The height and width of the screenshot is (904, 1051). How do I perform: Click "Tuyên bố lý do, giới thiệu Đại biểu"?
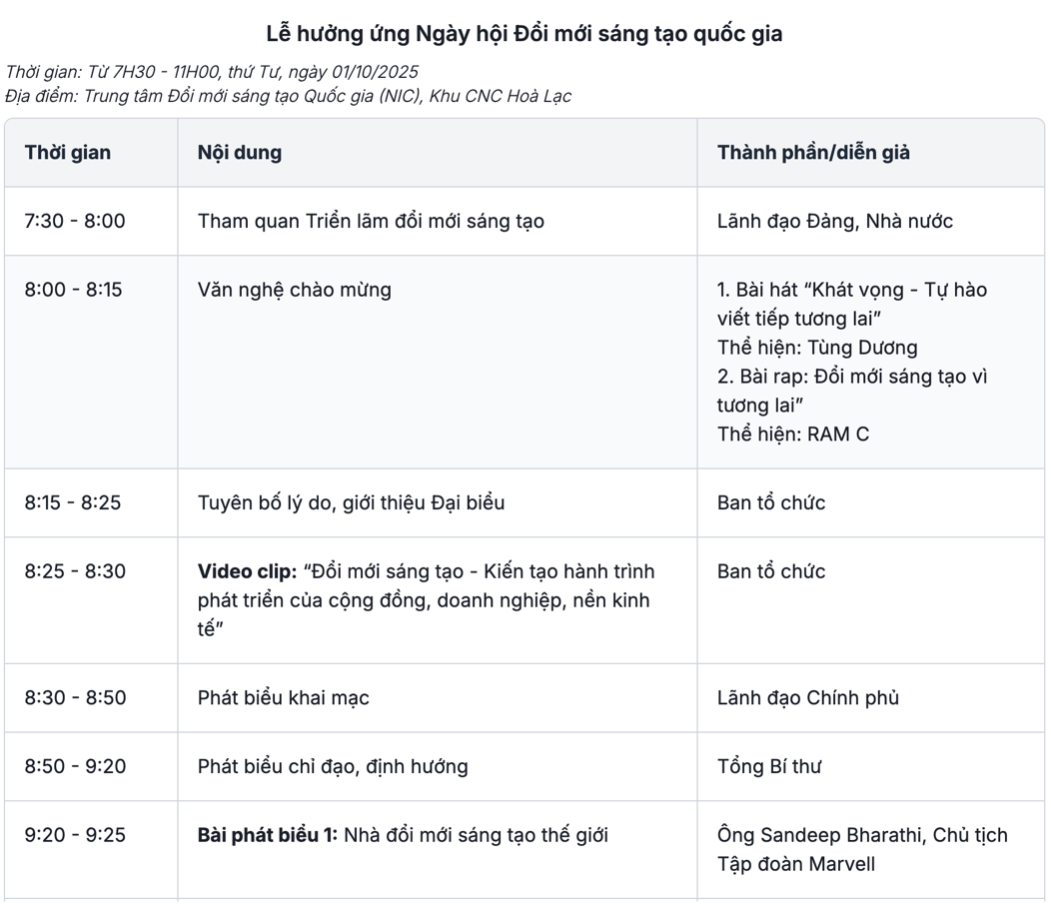351,502
